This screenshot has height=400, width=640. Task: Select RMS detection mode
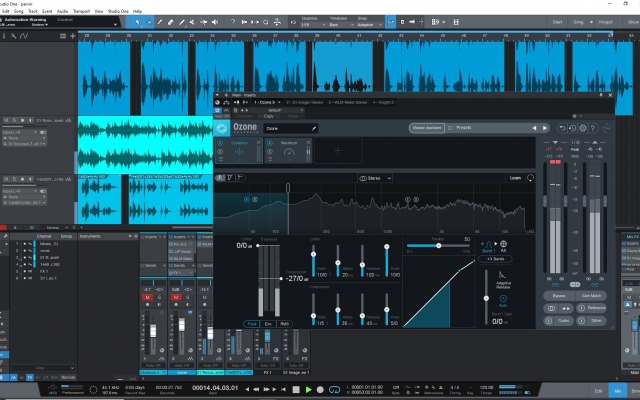284,324
